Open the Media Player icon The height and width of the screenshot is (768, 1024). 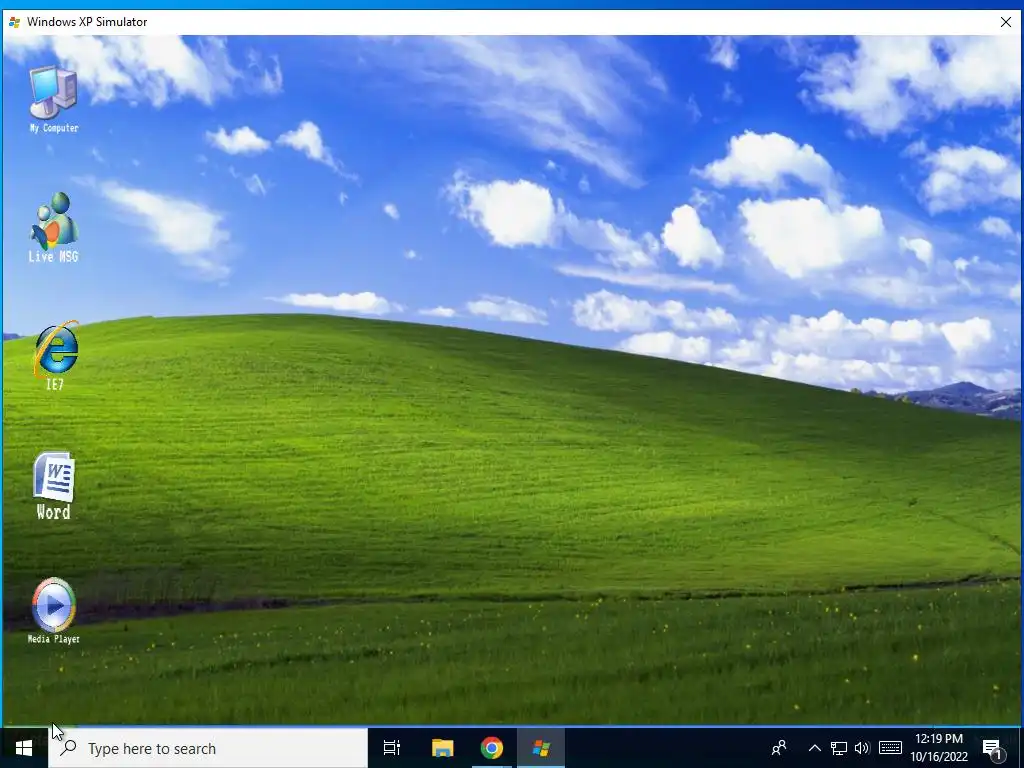54,611
